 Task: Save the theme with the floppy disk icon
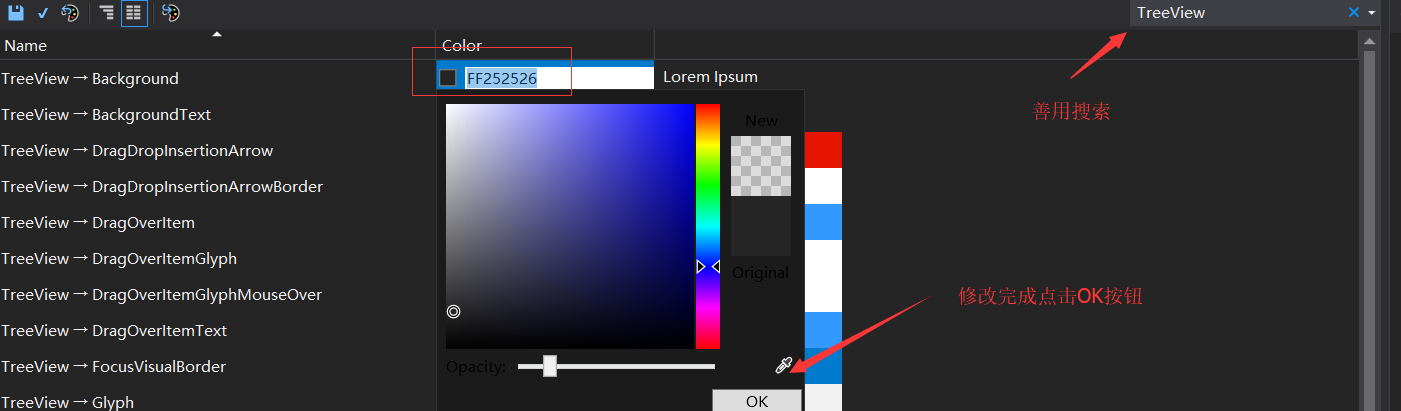[x=16, y=13]
